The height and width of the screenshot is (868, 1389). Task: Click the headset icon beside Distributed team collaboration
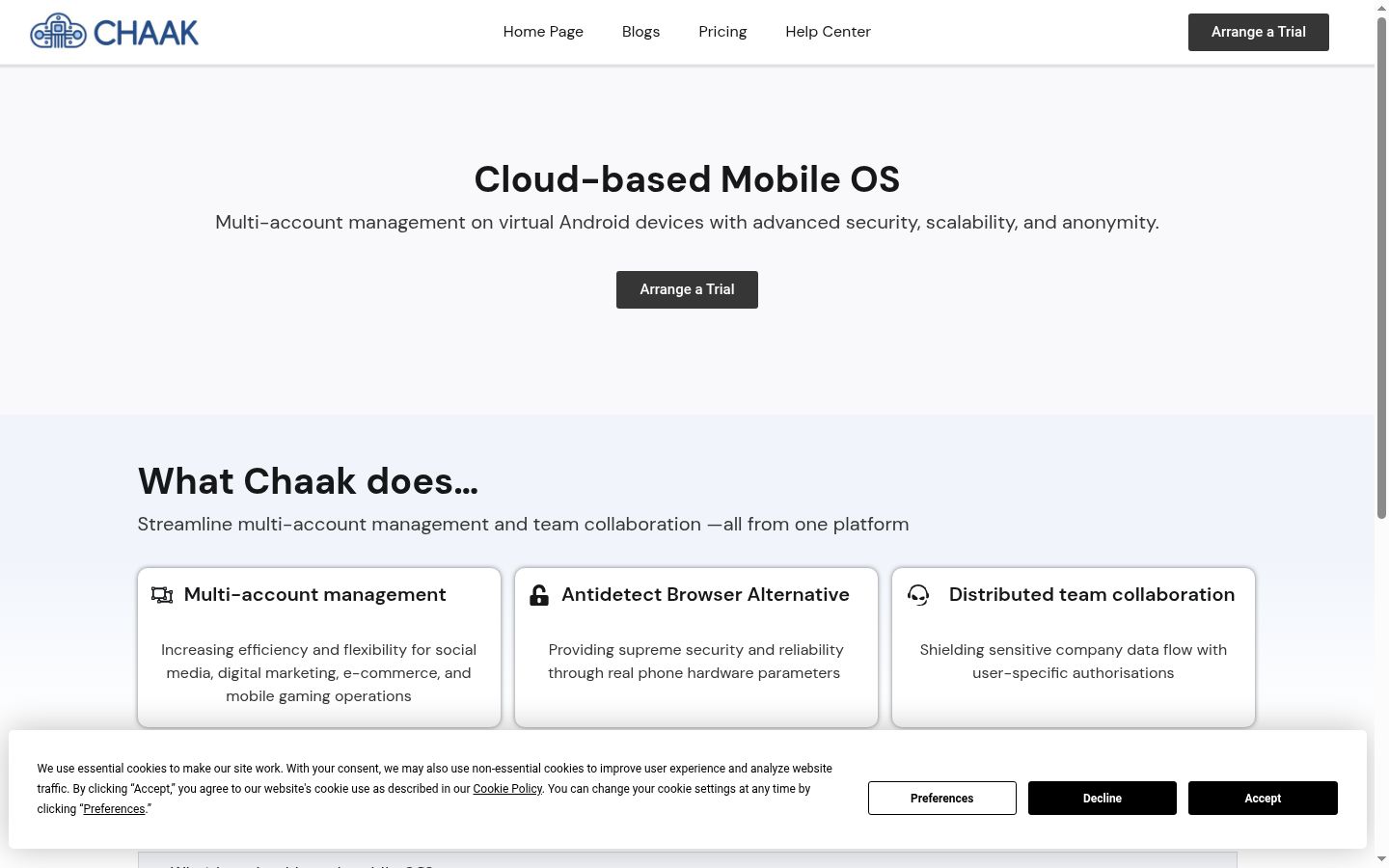(918, 595)
